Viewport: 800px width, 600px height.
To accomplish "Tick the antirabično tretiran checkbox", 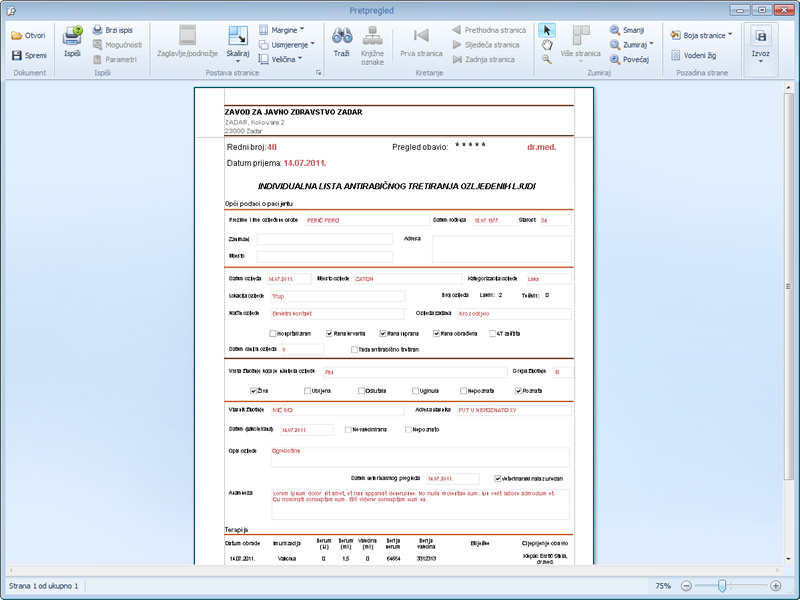I will point(354,349).
